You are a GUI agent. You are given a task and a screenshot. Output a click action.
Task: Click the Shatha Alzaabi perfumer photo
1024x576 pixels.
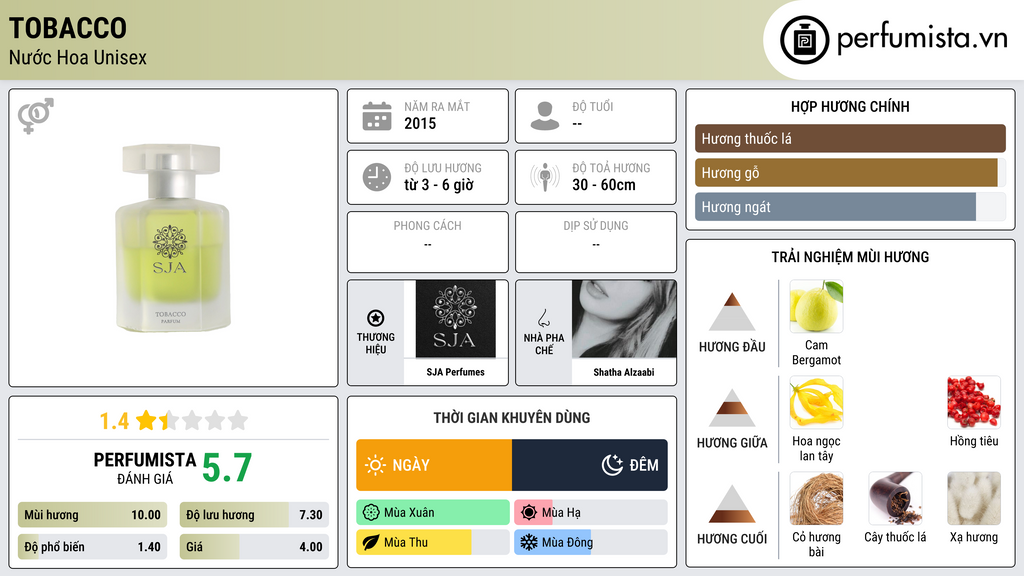pos(624,319)
